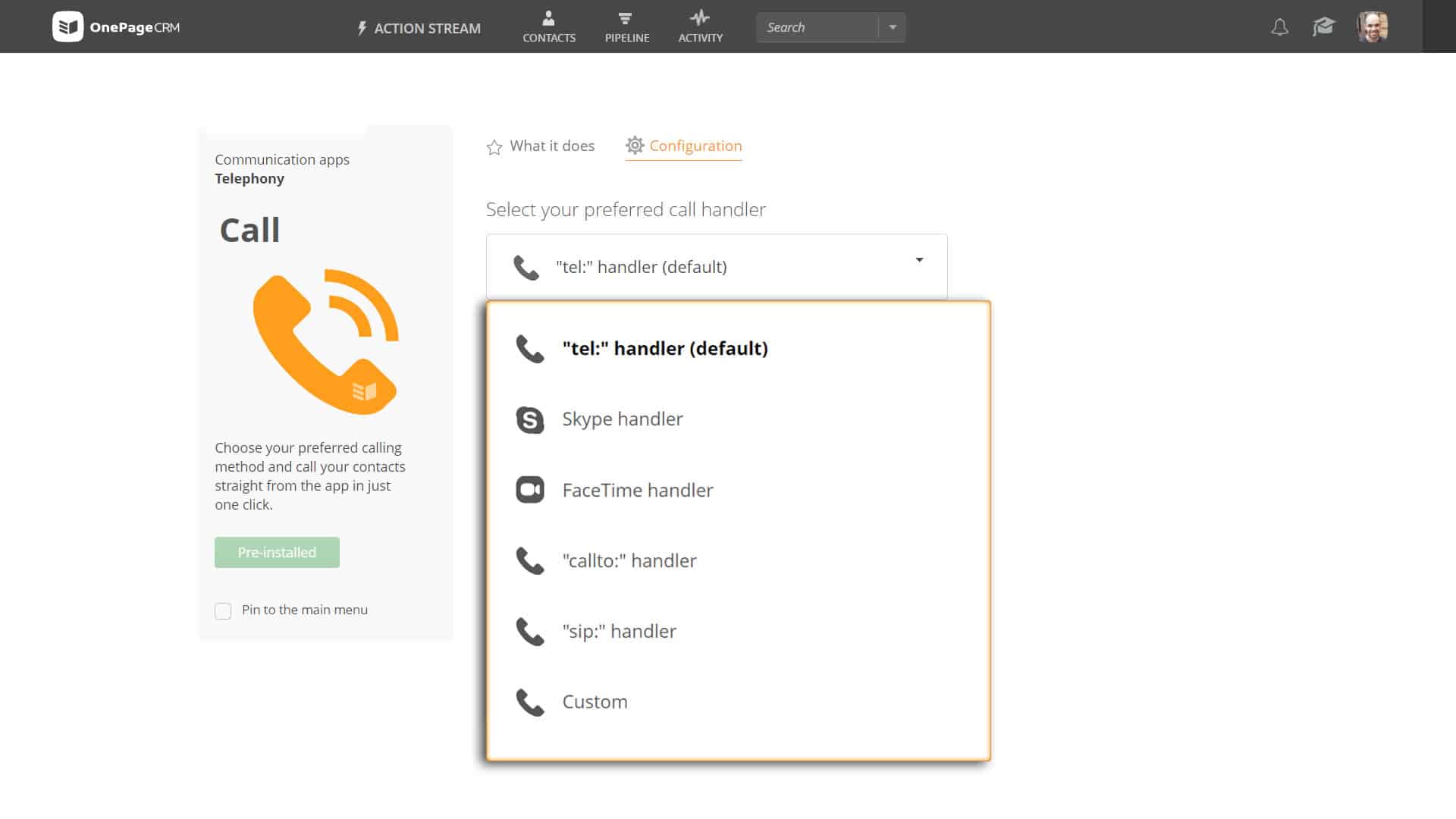Viewport: 1456px width, 819px height.
Task: Click the gear icon beside Configuration
Action: click(x=635, y=145)
